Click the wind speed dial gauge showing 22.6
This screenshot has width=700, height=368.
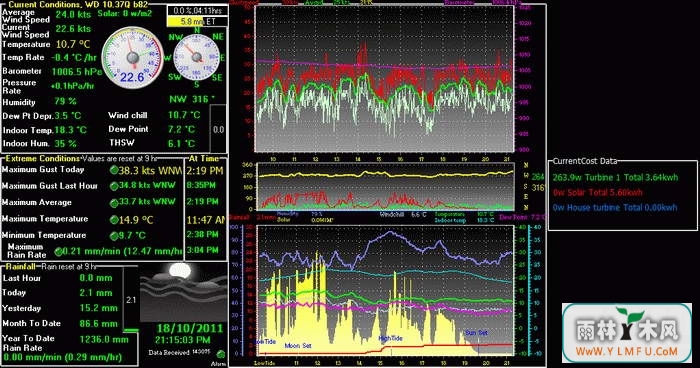(x=133, y=58)
